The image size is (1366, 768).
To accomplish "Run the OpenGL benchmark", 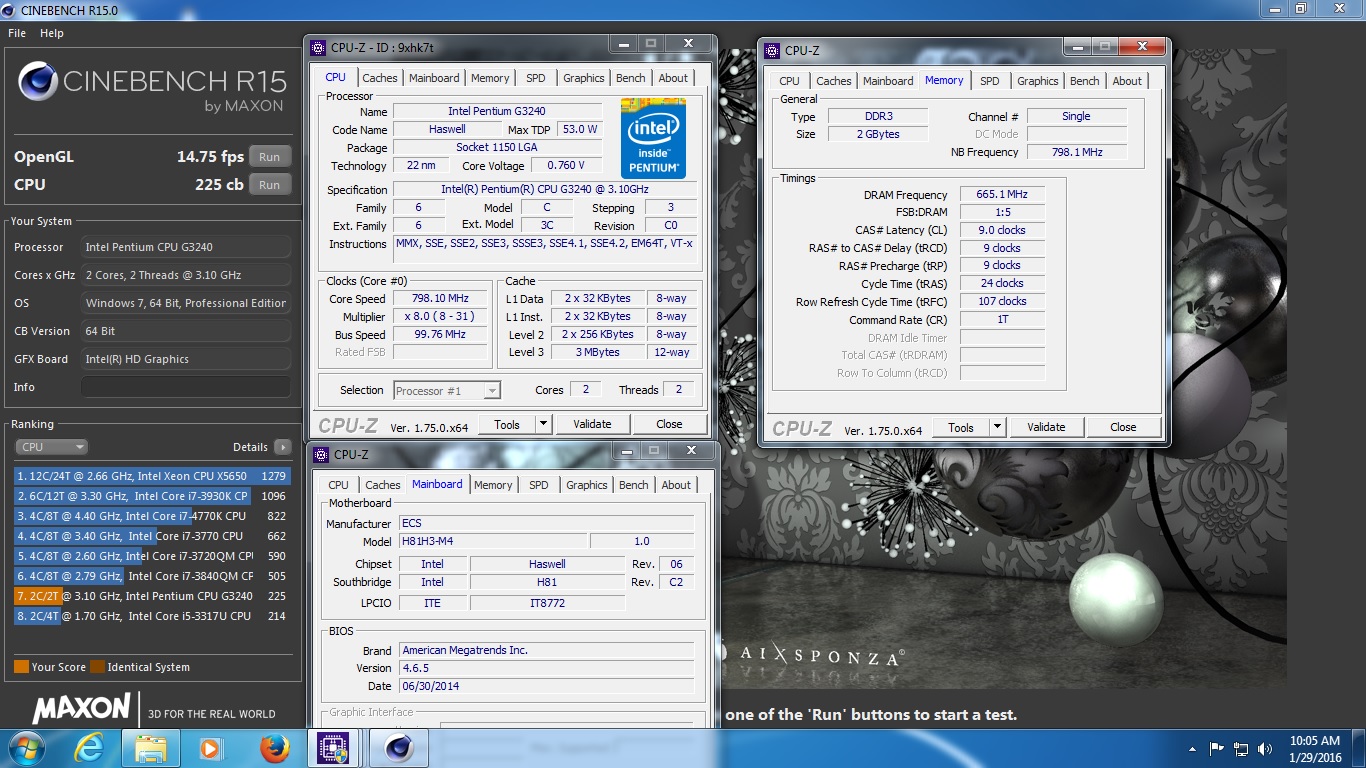I will click(x=270, y=157).
